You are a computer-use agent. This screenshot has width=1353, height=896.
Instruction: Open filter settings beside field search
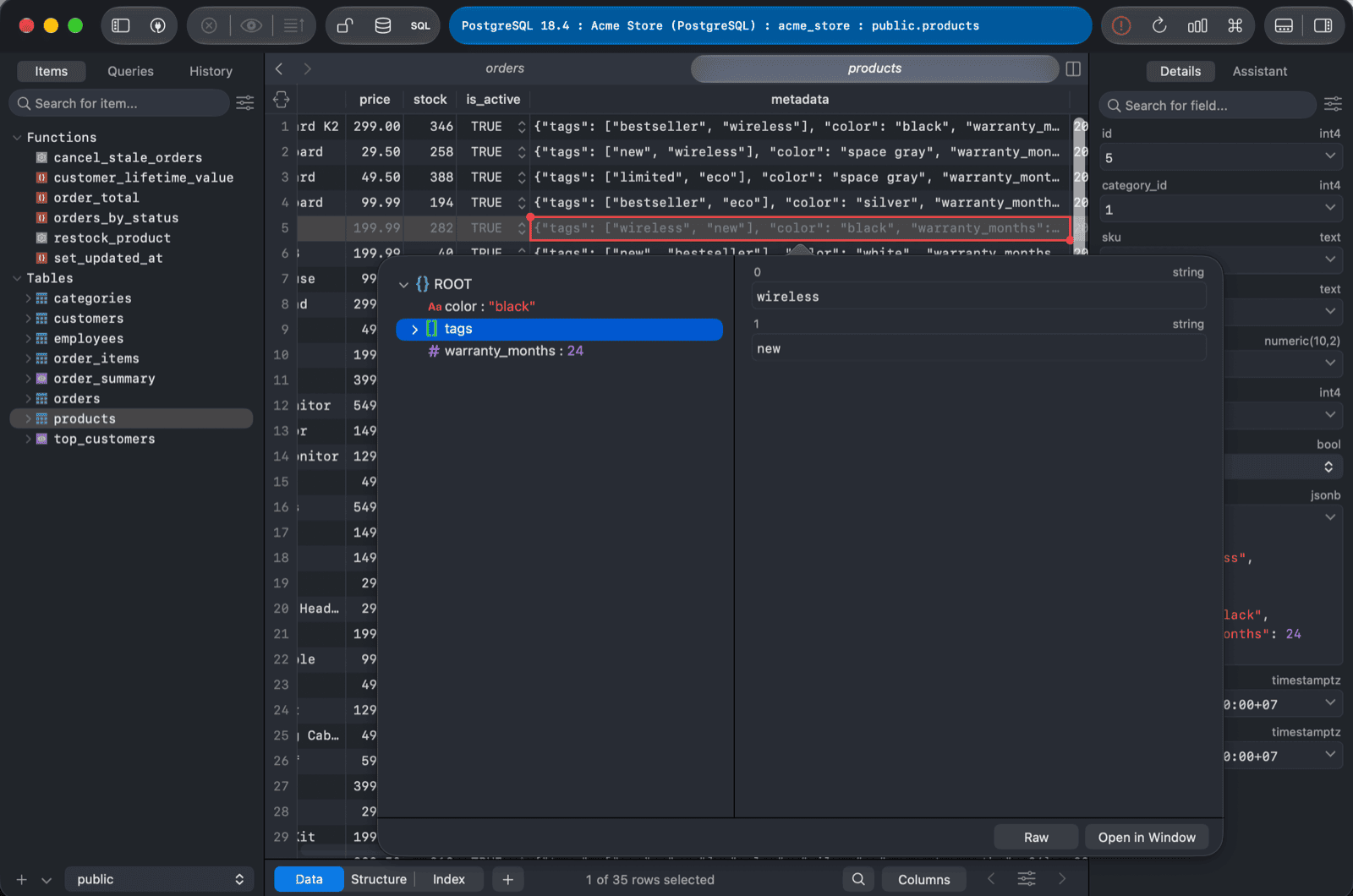pyautogui.click(x=1333, y=105)
